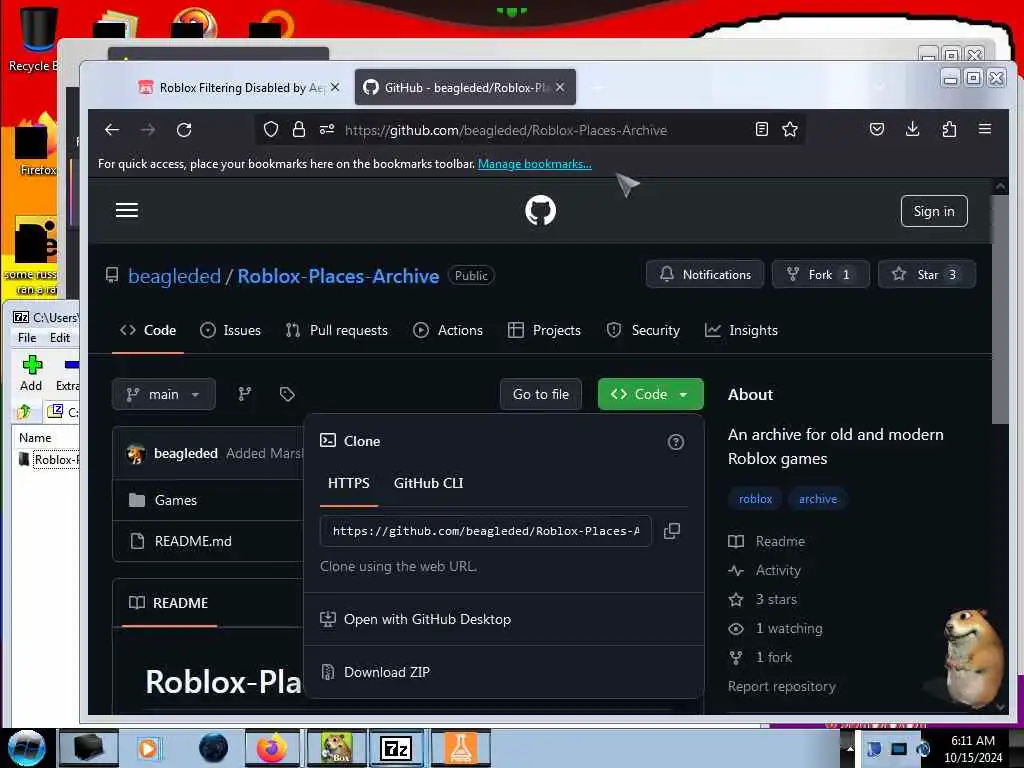The height and width of the screenshot is (768, 1024).
Task: Open media player taskbar icon
Action: click(x=148, y=748)
